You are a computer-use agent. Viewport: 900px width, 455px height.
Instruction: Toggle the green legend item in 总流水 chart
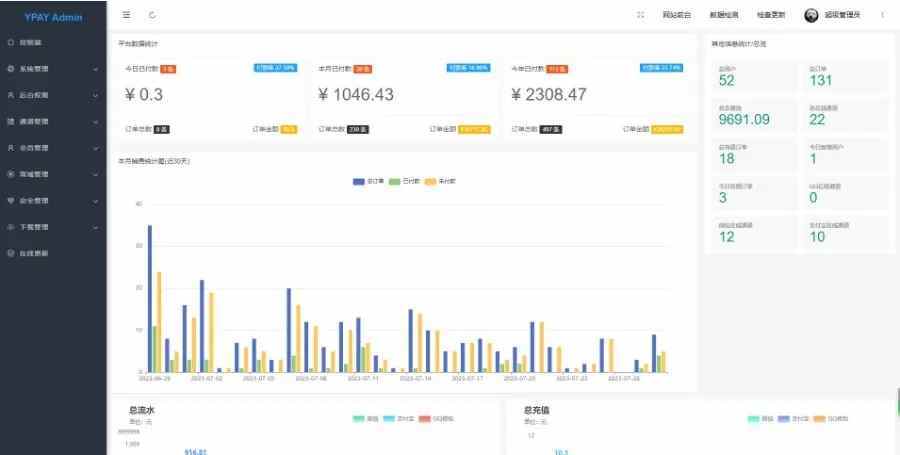pos(366,419)
